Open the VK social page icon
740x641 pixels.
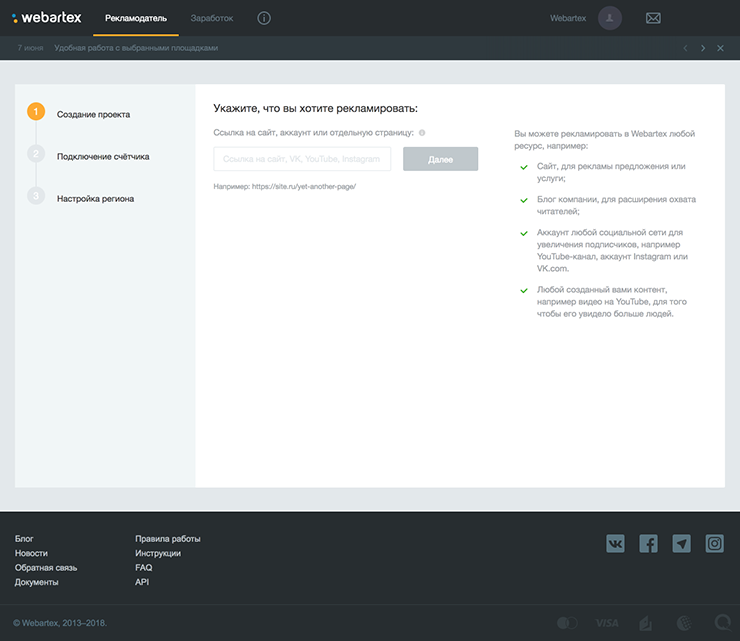615,543
